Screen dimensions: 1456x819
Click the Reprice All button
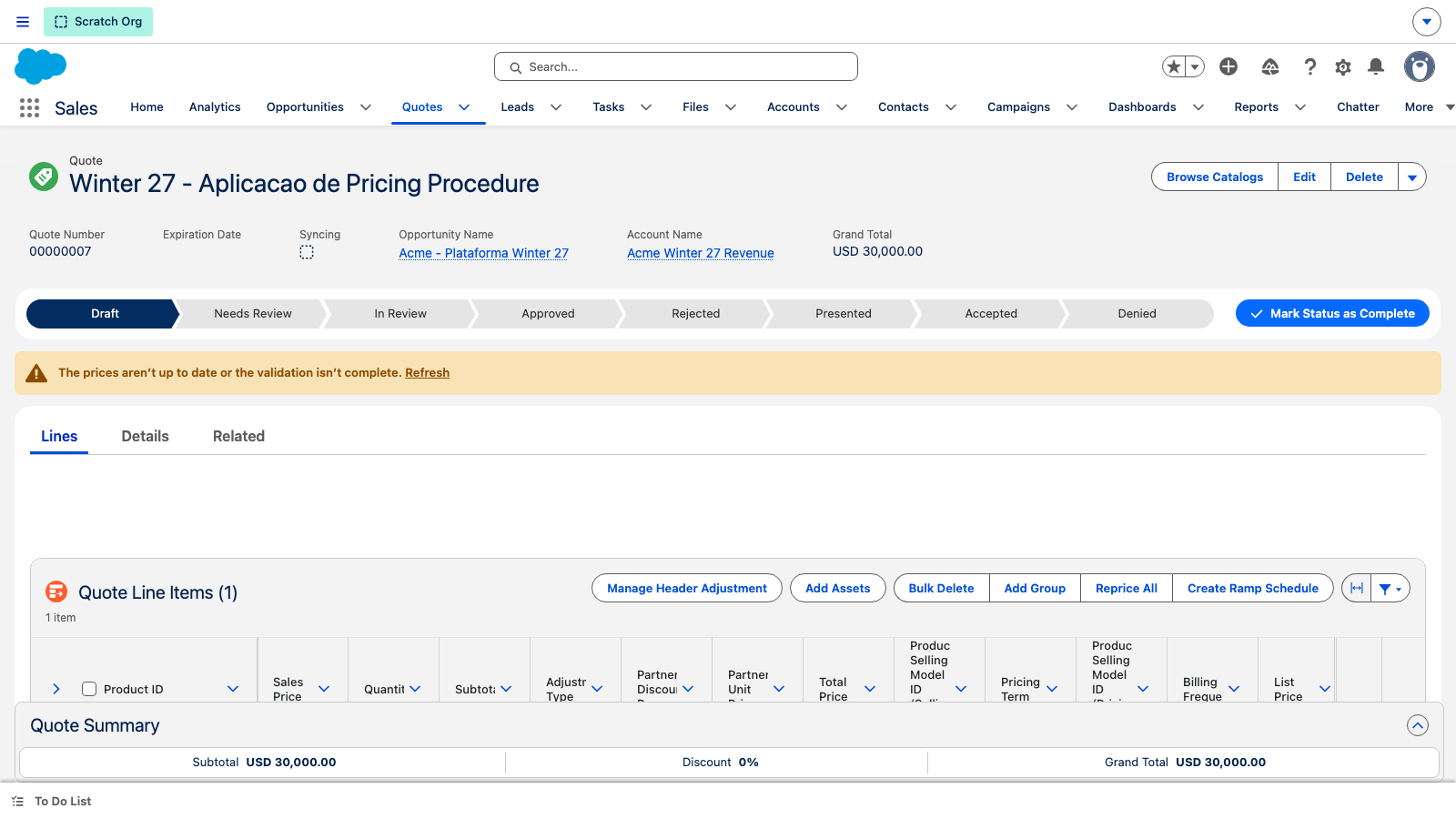click(1127, 589)
